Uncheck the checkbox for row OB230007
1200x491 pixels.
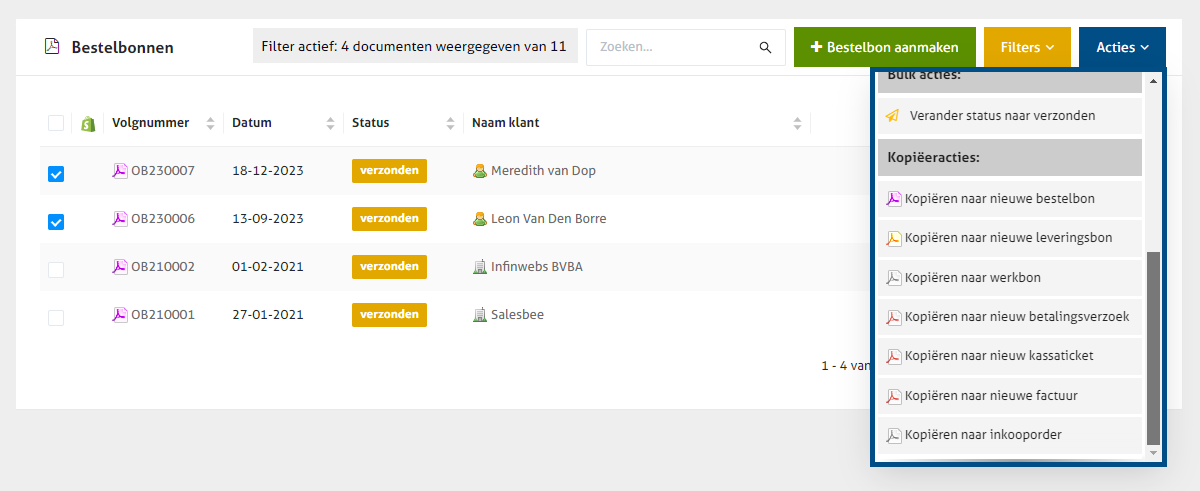(x=56, y=174)
